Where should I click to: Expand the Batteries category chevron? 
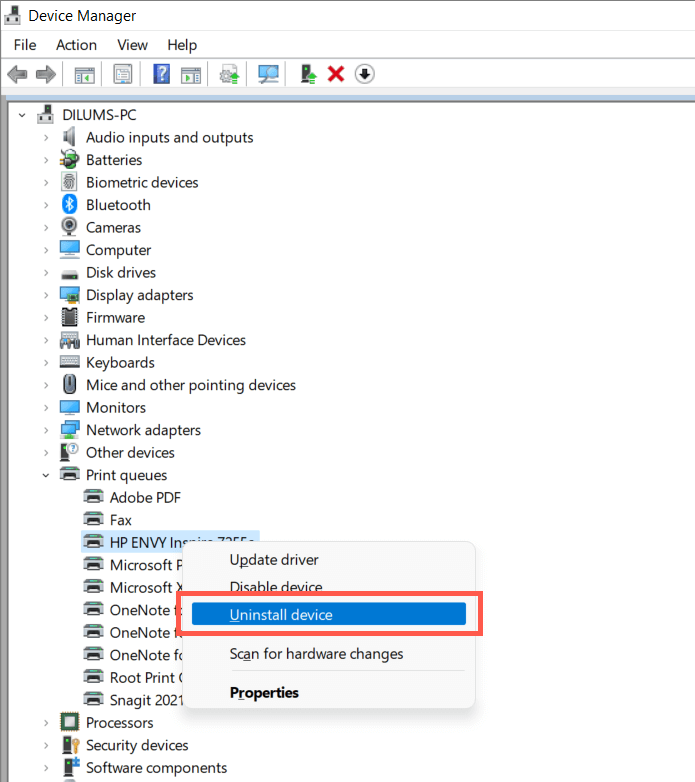46,160
